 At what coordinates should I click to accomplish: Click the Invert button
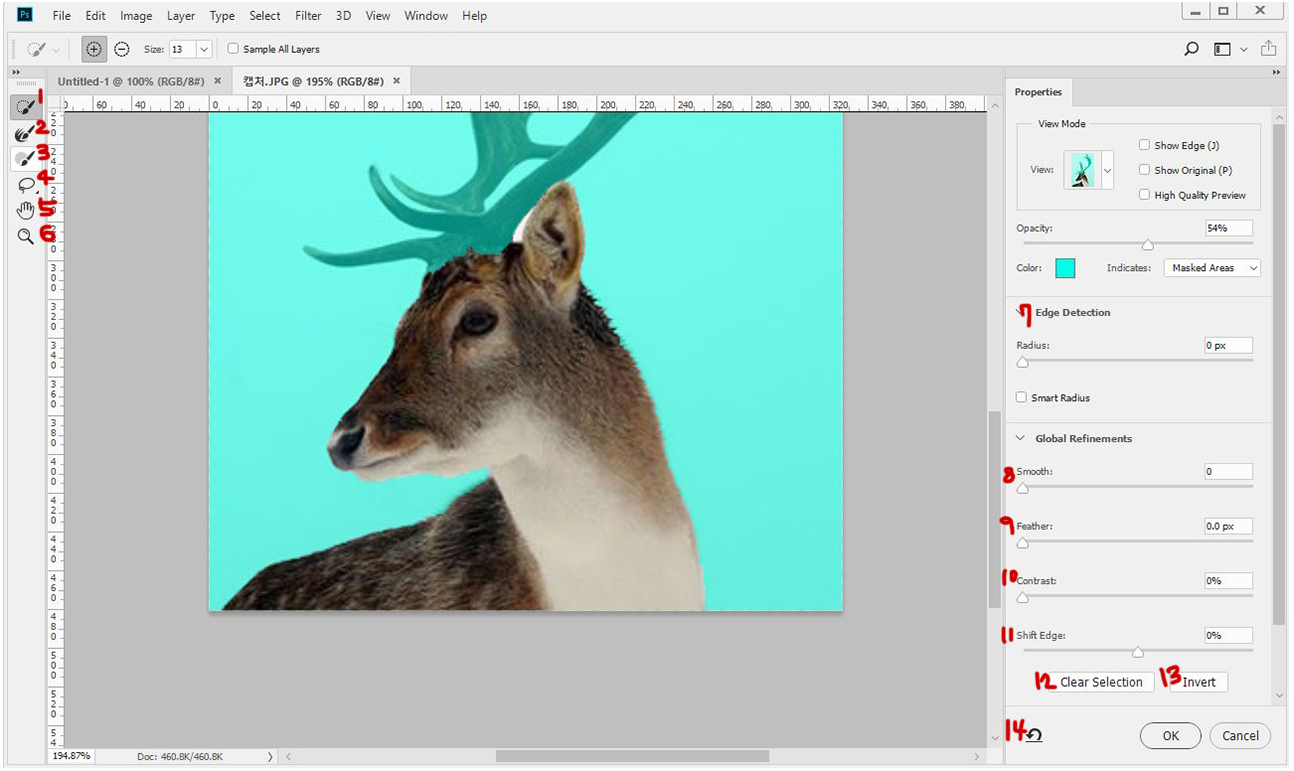coord(1198,682)
